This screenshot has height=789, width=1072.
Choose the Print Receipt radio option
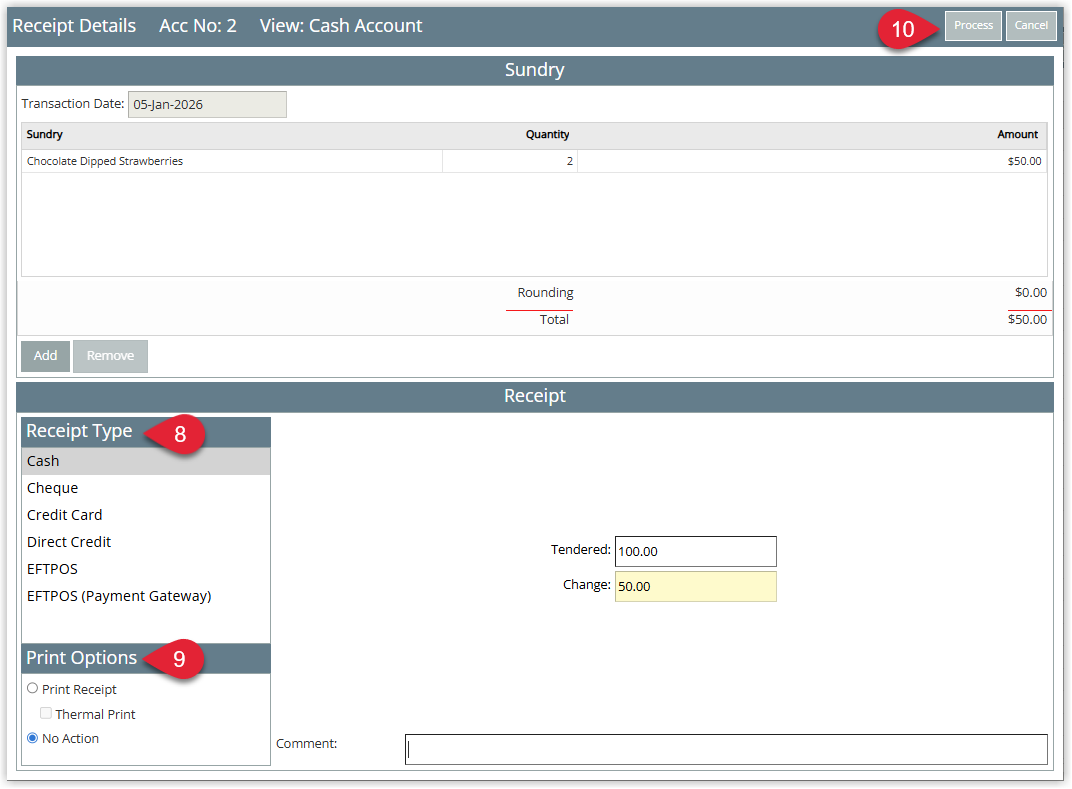[x=32, y=688]
